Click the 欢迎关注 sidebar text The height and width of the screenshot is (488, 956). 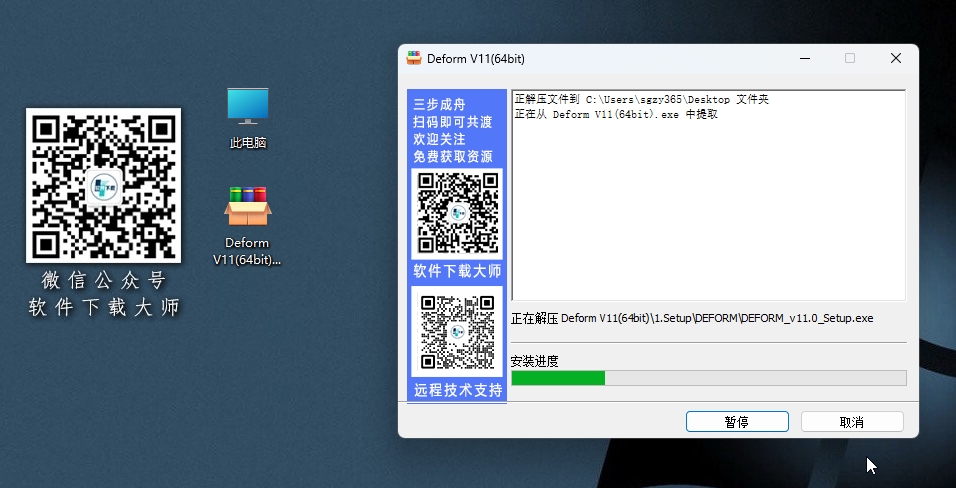tap(440, 139)
